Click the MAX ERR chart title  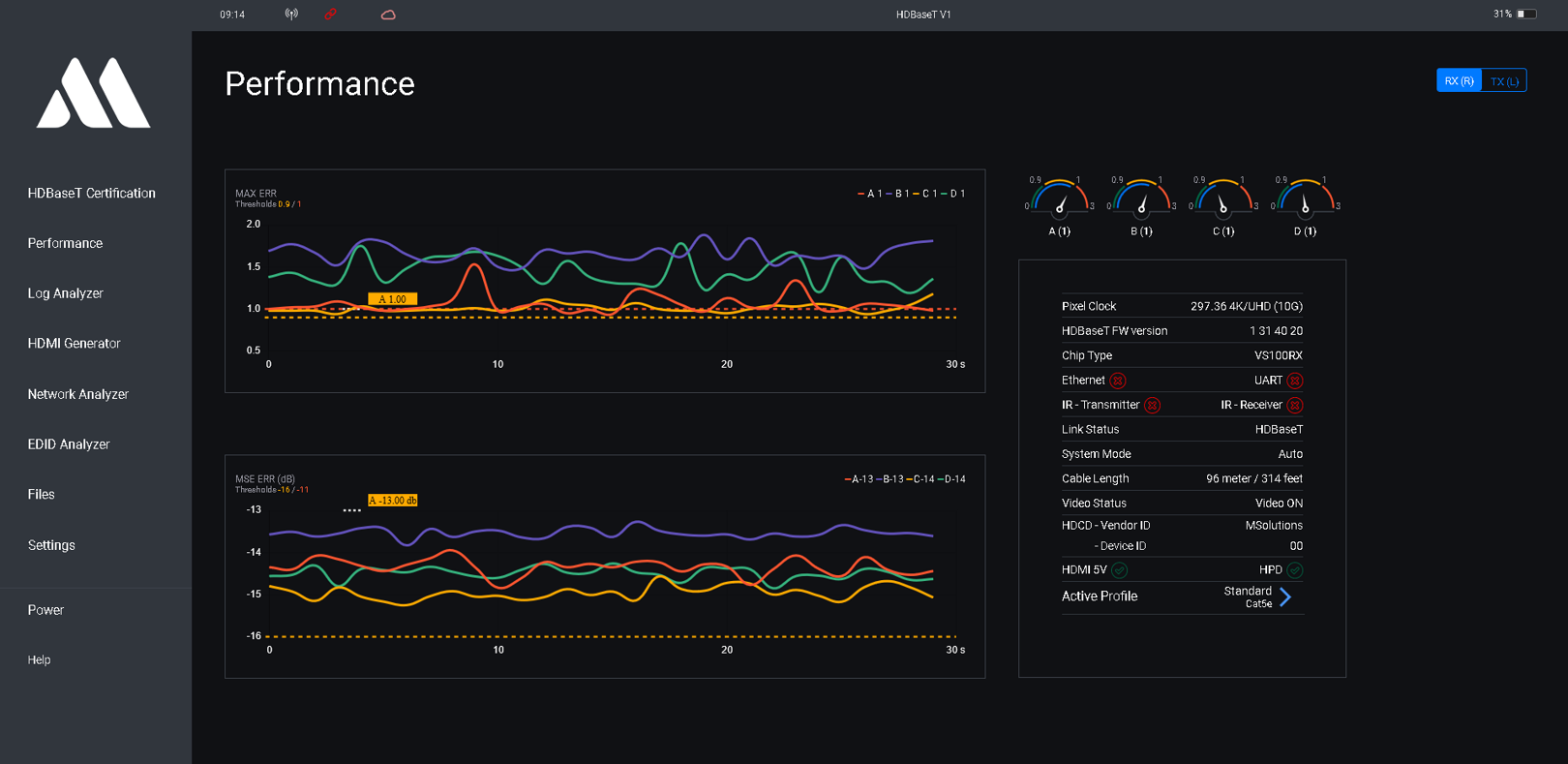click(x=256, y=194)
